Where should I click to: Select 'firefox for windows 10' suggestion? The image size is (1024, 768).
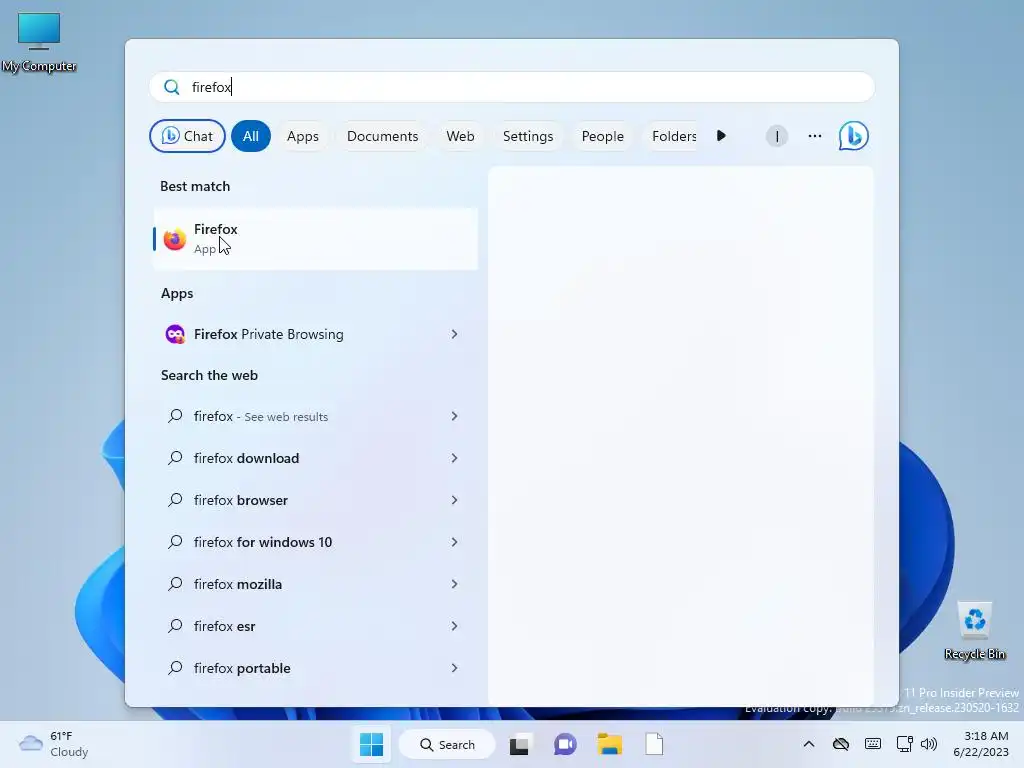tap(315, 542)
